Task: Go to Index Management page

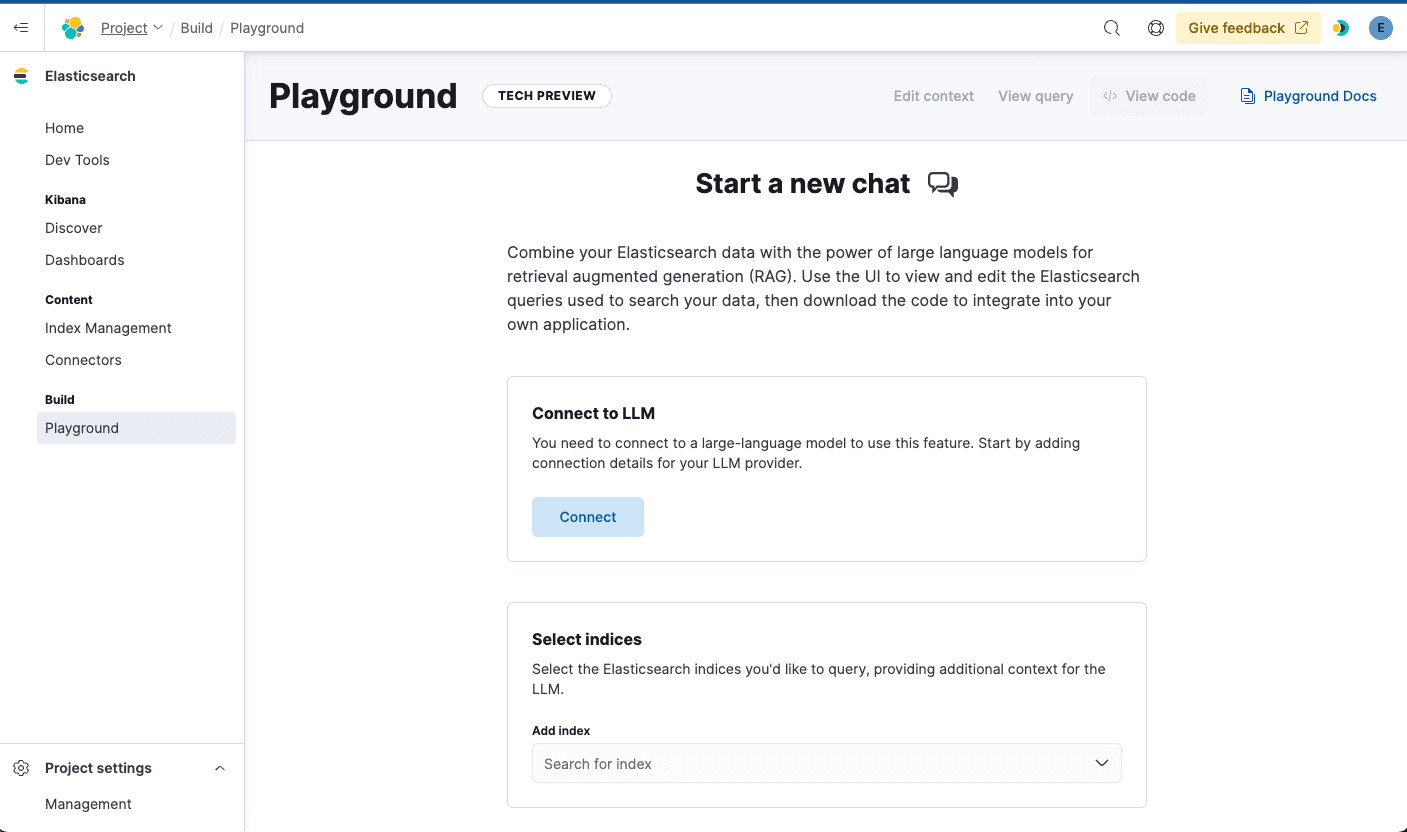Action: pos(108,328)
